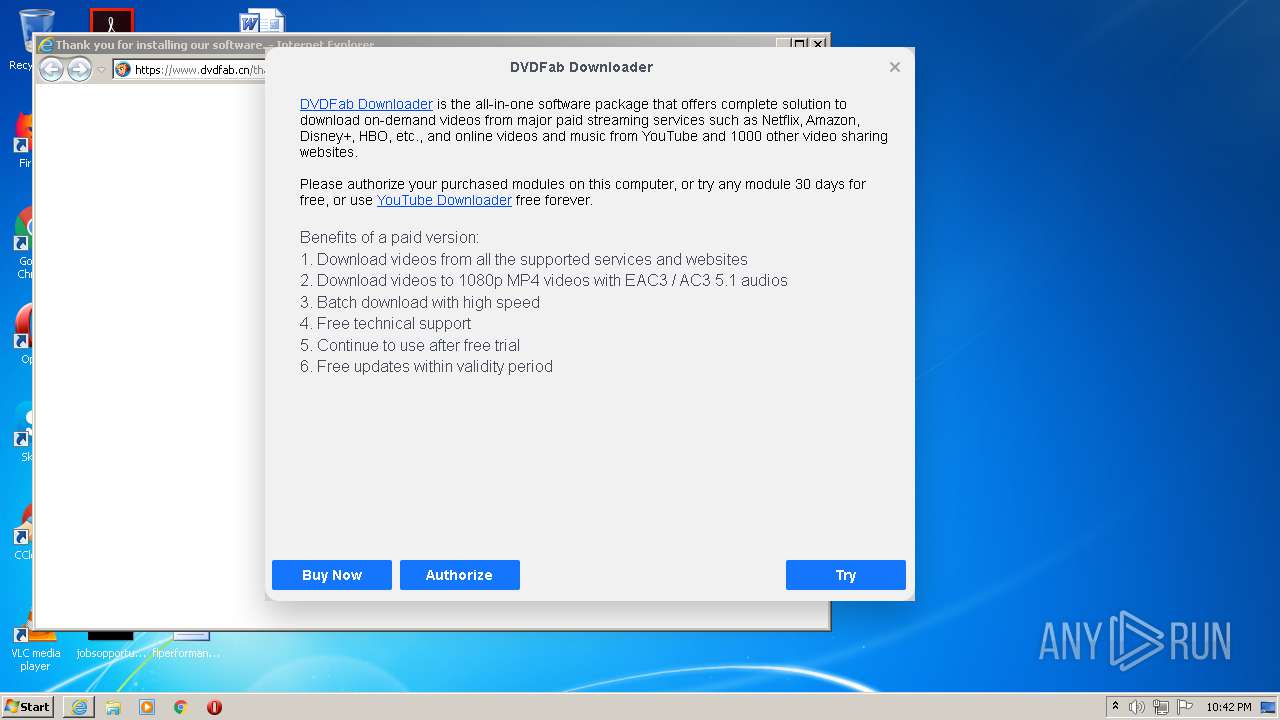Viewport: 1280px width, 720px height.
Task: Select the Word document desktop icon
Action: pos(262,21)
